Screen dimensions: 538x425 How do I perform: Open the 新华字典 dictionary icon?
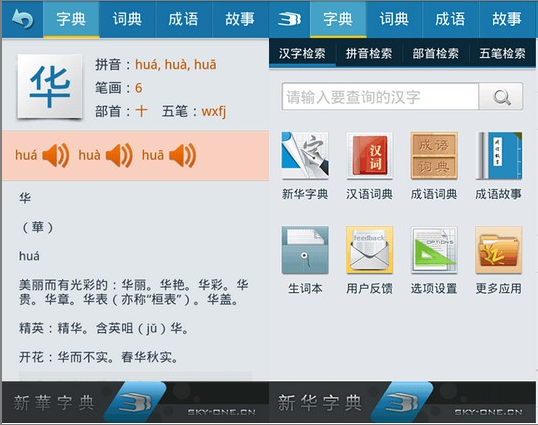[x=305, y=155]
